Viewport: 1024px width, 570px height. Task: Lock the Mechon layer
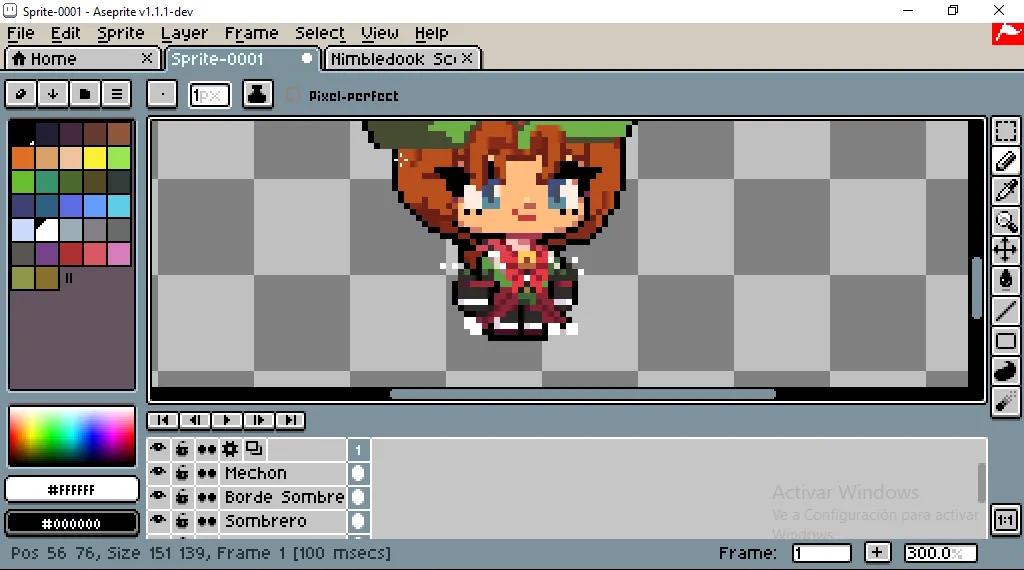click(182, 473)
